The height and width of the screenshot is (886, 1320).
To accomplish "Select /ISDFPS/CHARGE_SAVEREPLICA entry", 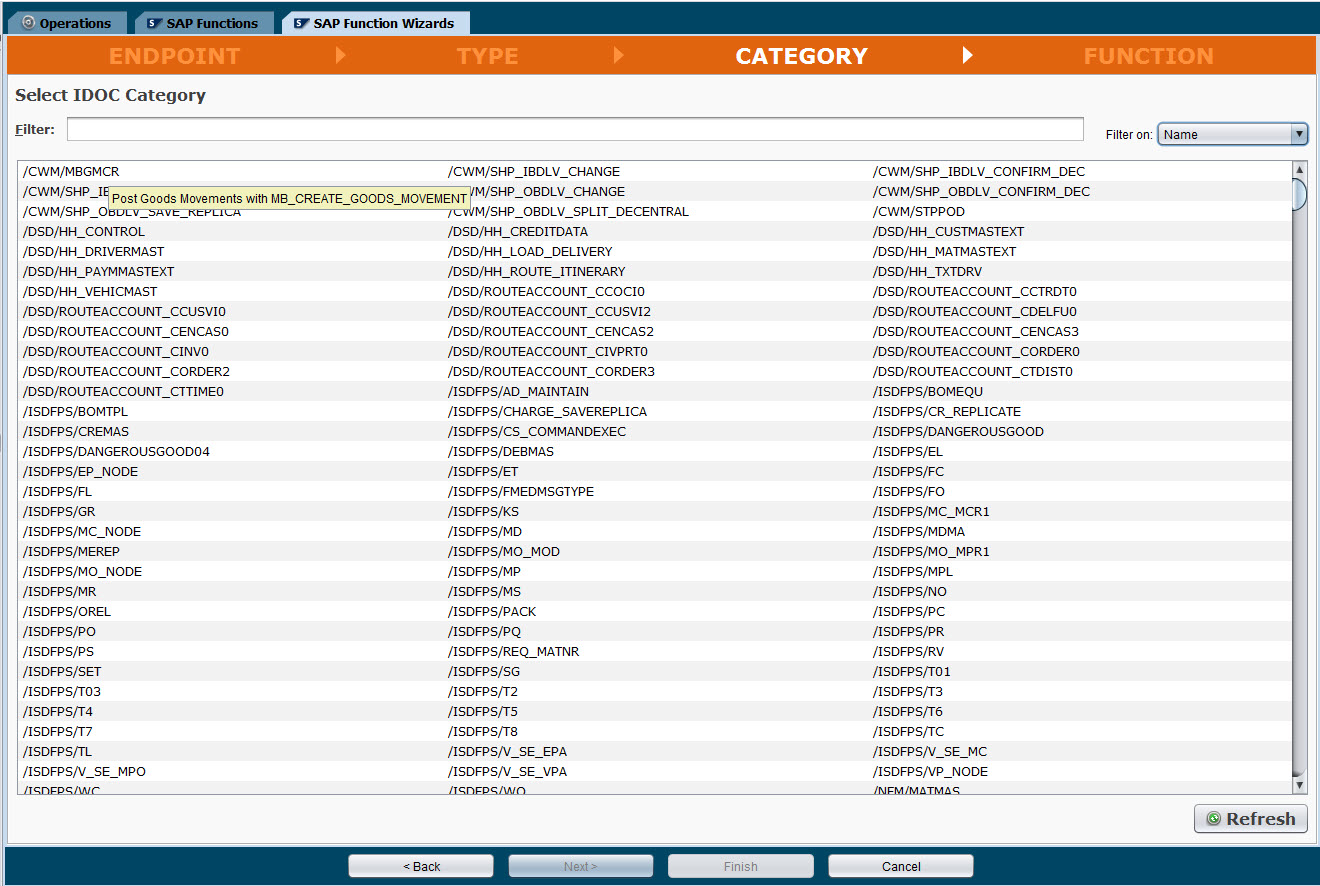I will click(x=547, y=412).
